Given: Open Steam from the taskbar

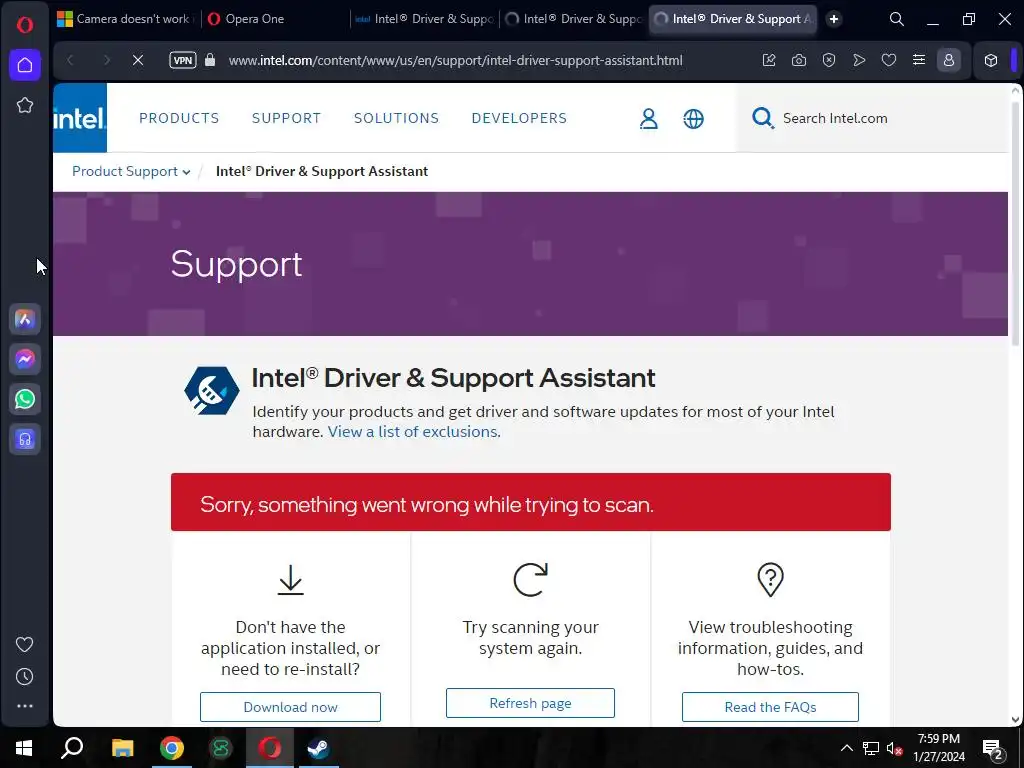Looking at the screenshot, I should pyautogui.click(x=319, y=748).
